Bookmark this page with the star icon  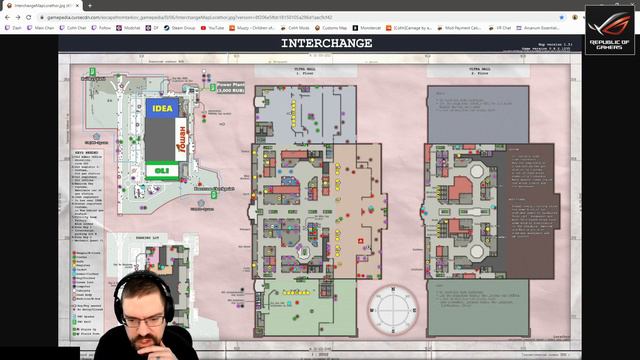click(x=562, y=18)
